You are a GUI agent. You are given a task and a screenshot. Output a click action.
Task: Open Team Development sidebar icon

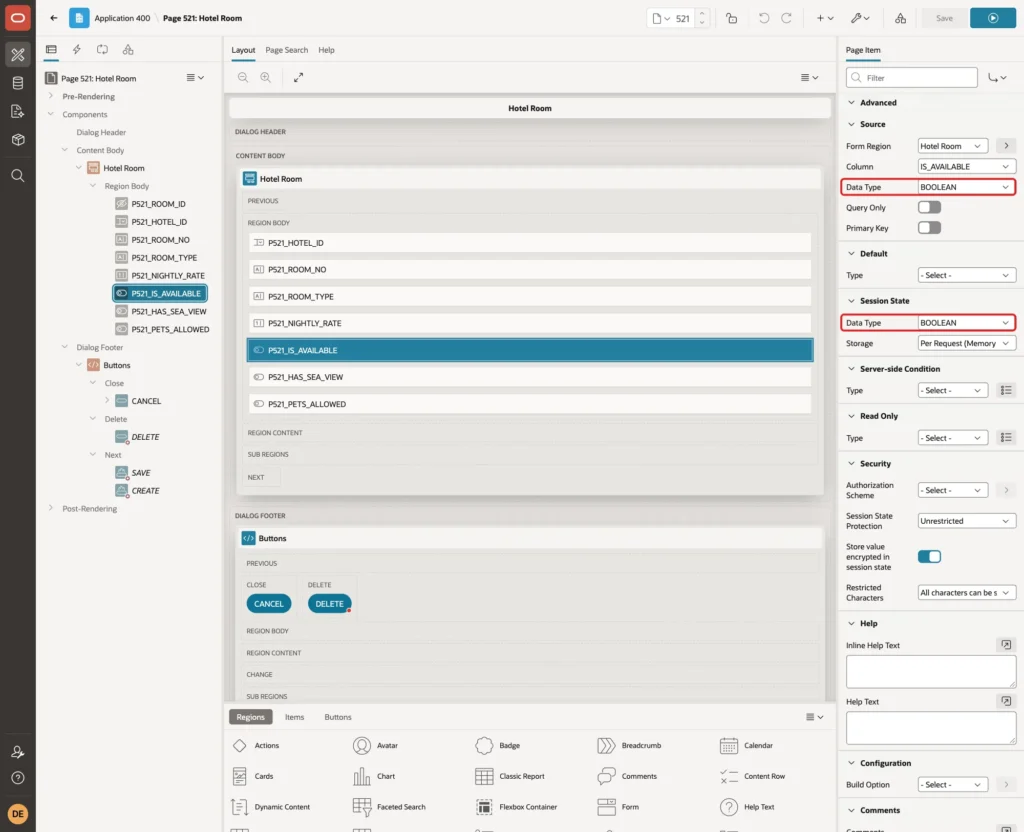[x=18, y=111]
